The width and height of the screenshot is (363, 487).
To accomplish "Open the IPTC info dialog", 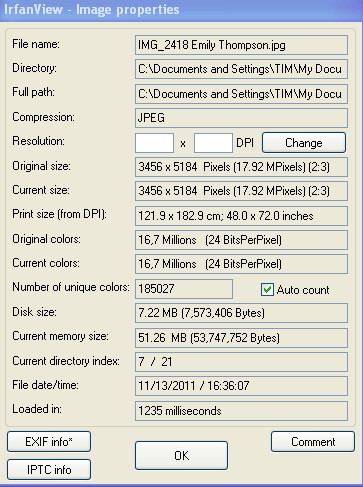I will pyautogui.click(x=49, y=470).
